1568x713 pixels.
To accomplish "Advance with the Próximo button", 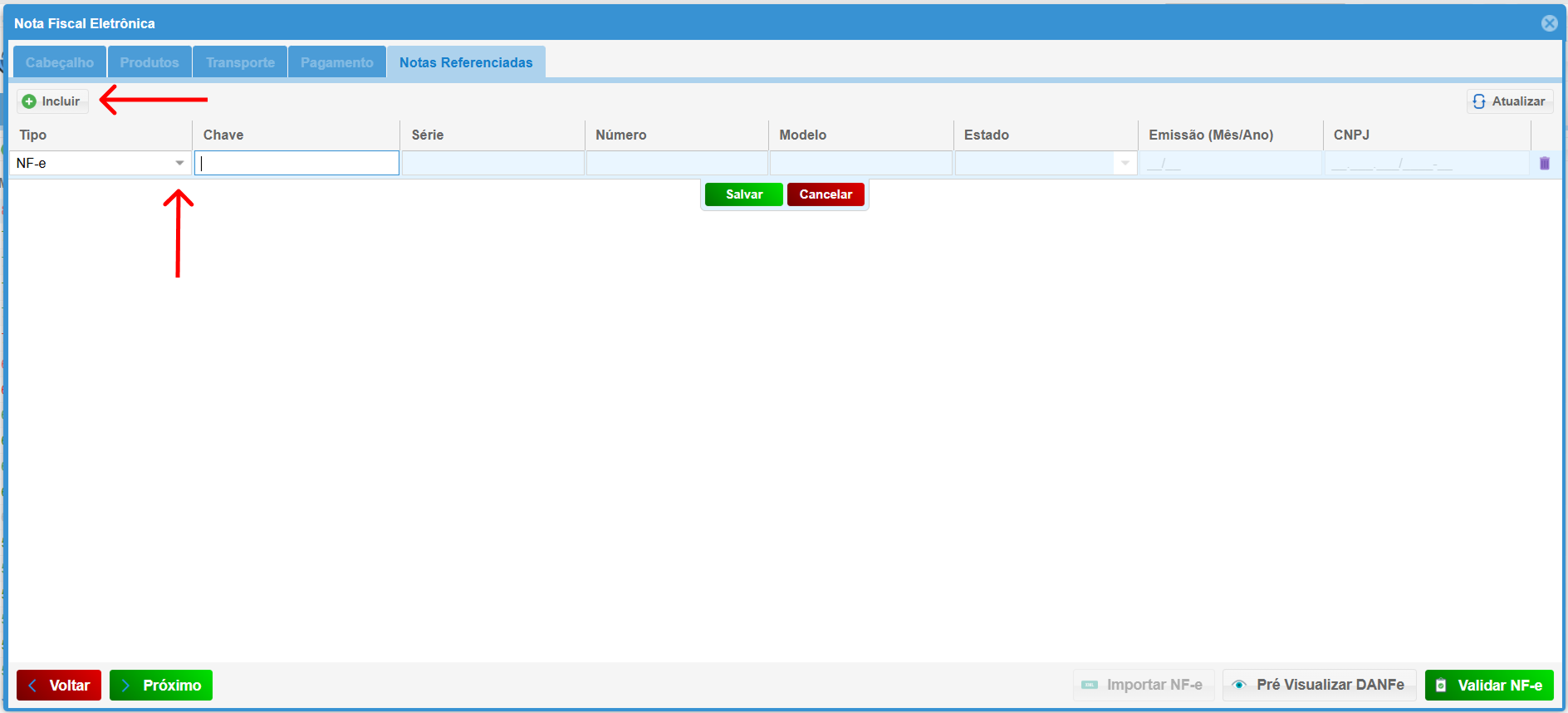I will pyautogui.click(x=161, y=685).
